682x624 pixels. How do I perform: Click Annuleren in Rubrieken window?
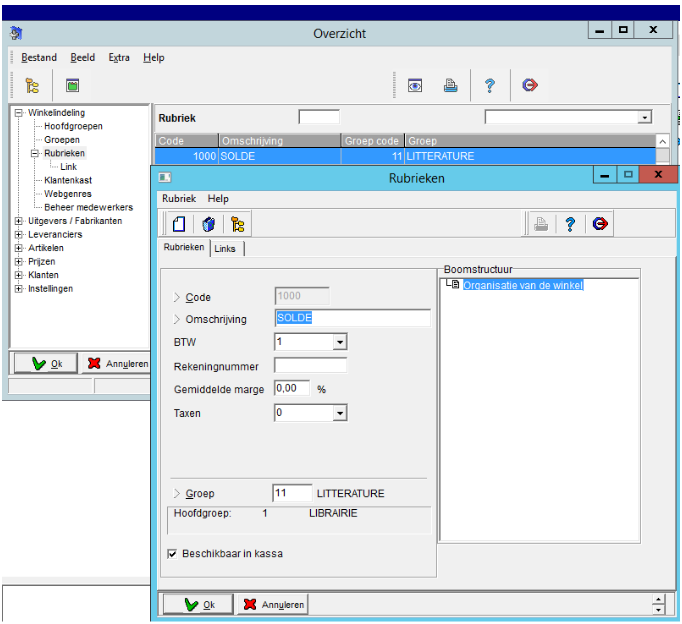click(x=273, y=604)
